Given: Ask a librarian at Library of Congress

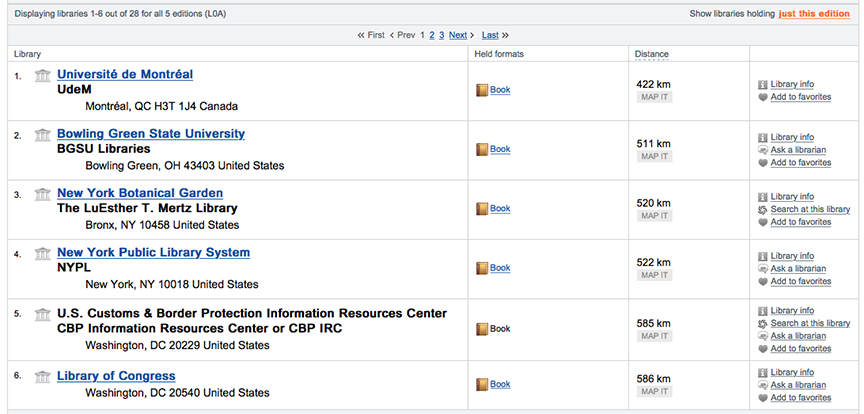Looking at the screenshot, I should [x=798, y=385].
